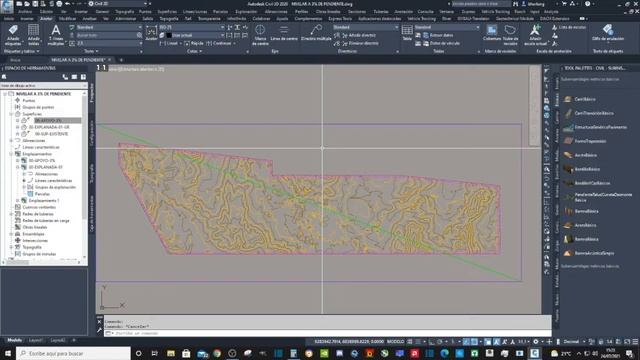
Task: Expand the Cotas panel flyout
Action: (x=195, y=51)
